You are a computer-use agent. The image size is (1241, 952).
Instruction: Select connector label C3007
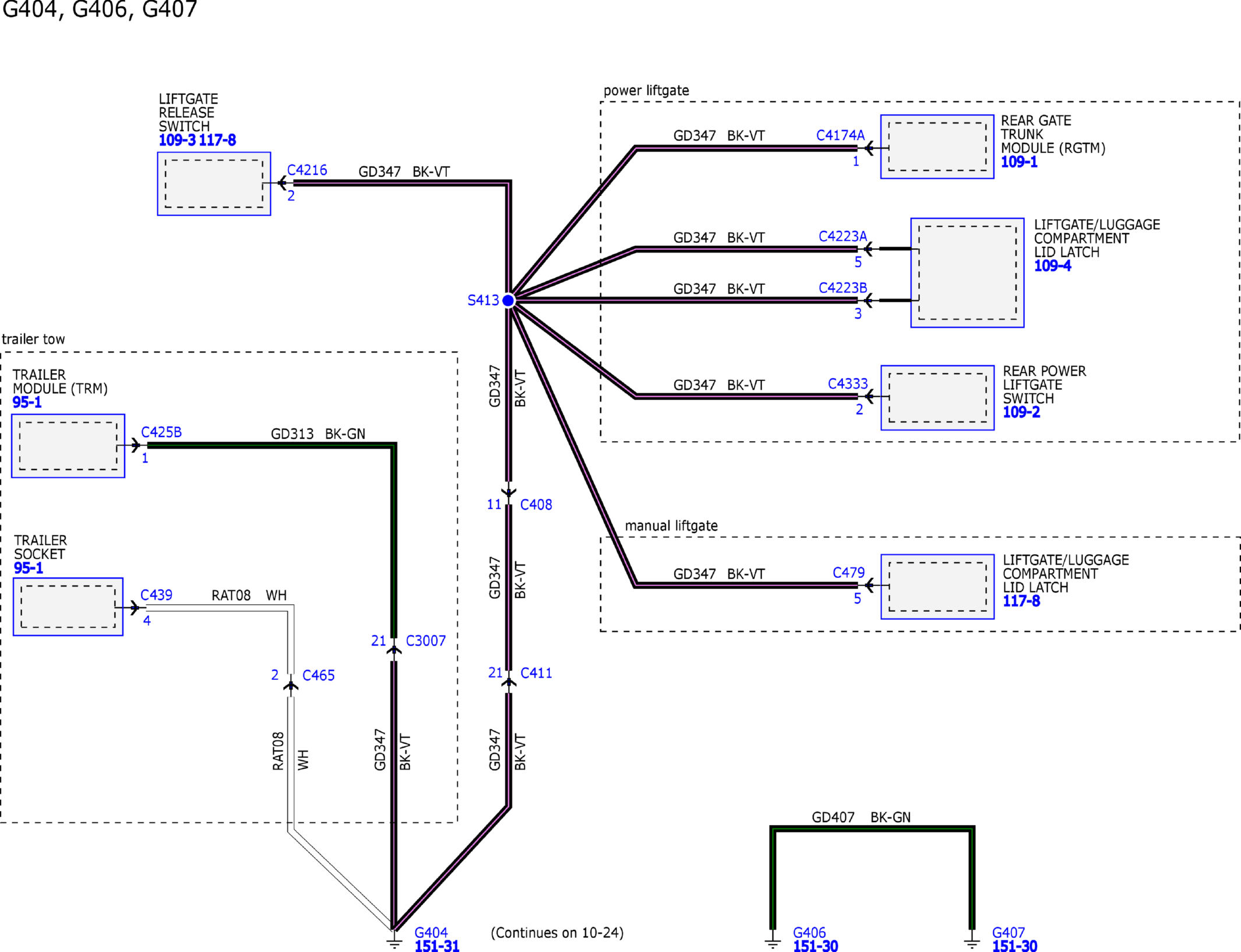coord(425,641)
